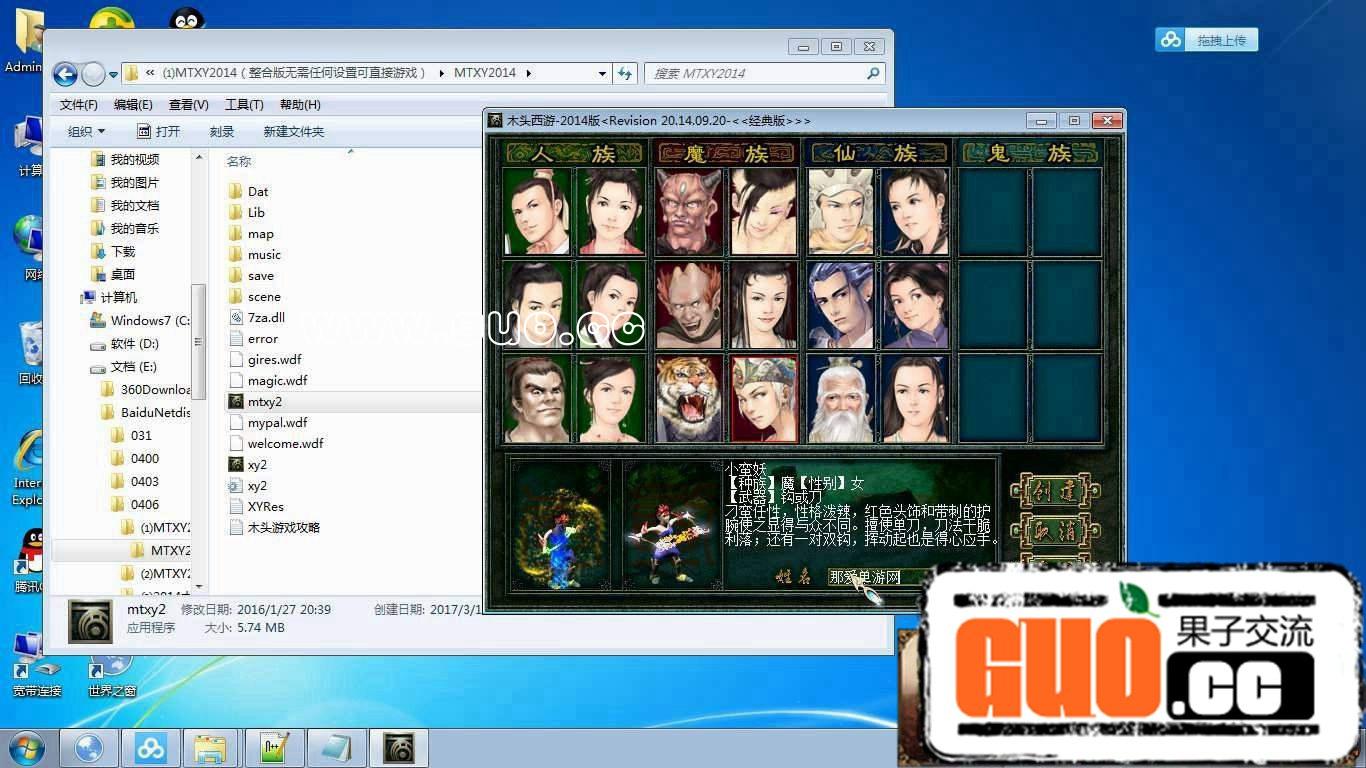Open the 文件(F) menu in Explorer
The height and width of the screenshot is (768, 1366).
coord(79,105)
